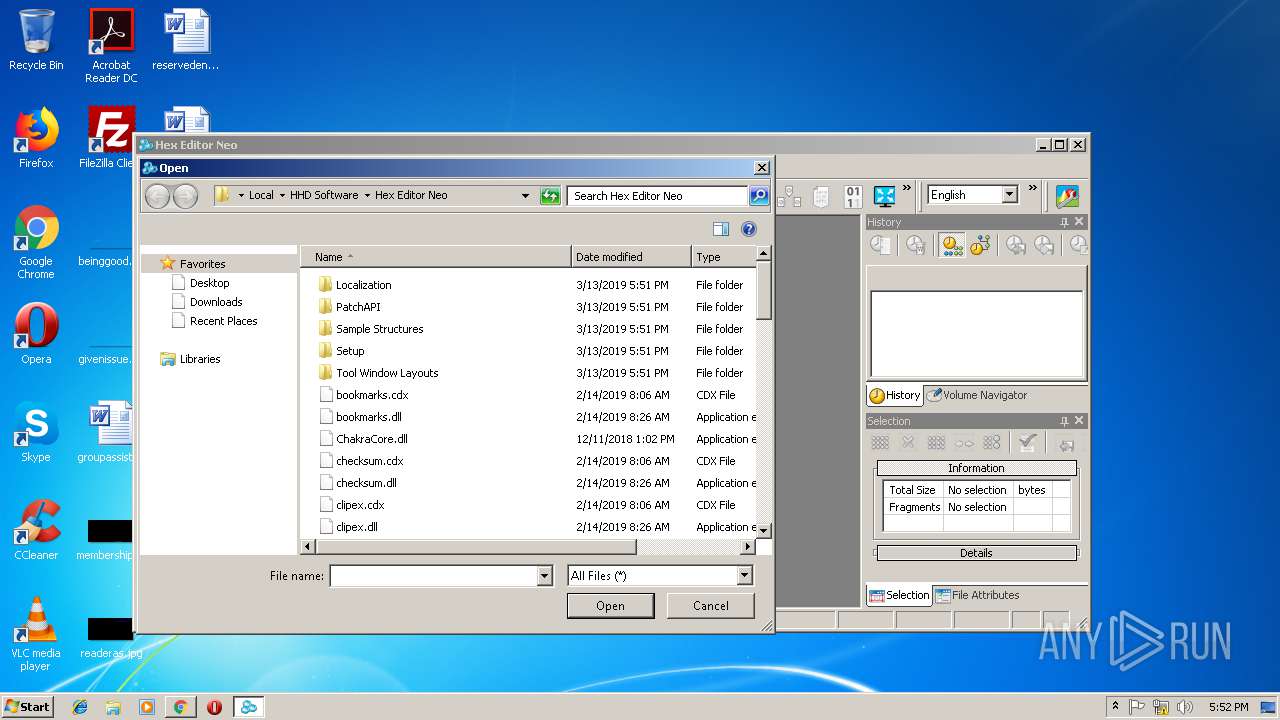Expand breadcrumb arrow before Hex Editor Neo
This screenshot has width=1280, height=720.
(367, 196)
